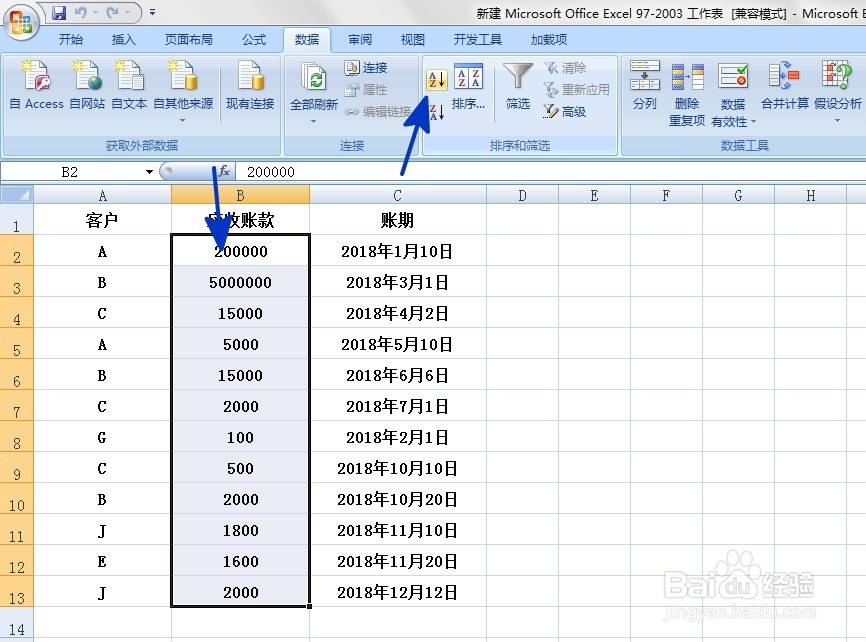Select column C header

[x=398, y=195]
